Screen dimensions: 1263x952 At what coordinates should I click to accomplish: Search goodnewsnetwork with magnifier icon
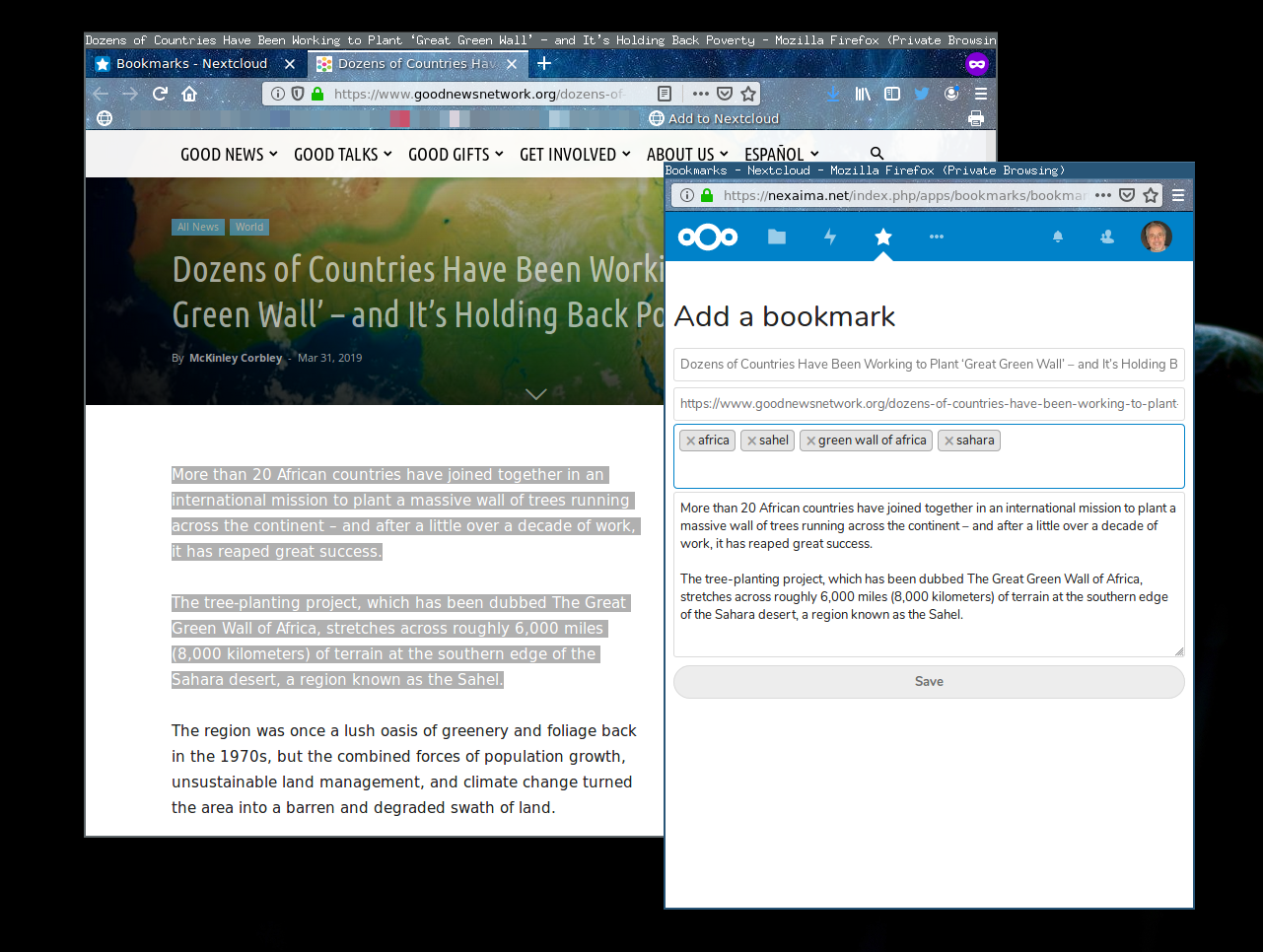tap(877, 154)
